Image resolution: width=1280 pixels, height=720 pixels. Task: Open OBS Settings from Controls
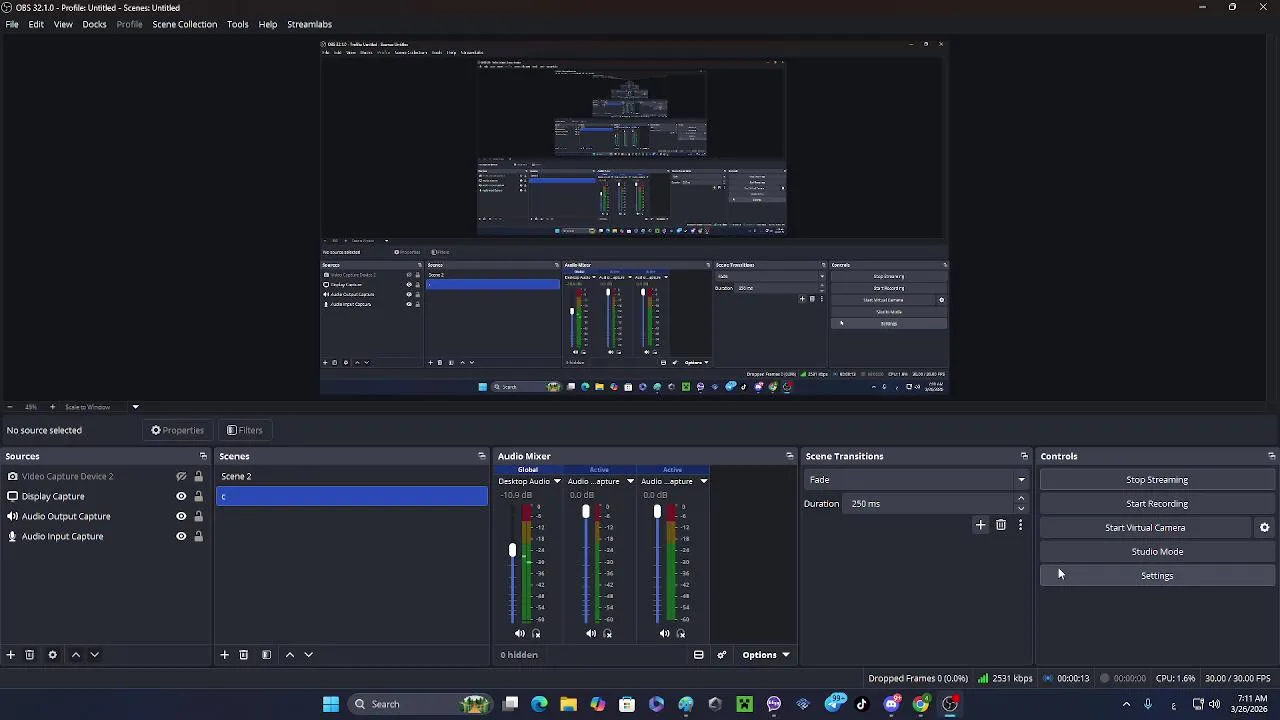tap(1157, 576)
